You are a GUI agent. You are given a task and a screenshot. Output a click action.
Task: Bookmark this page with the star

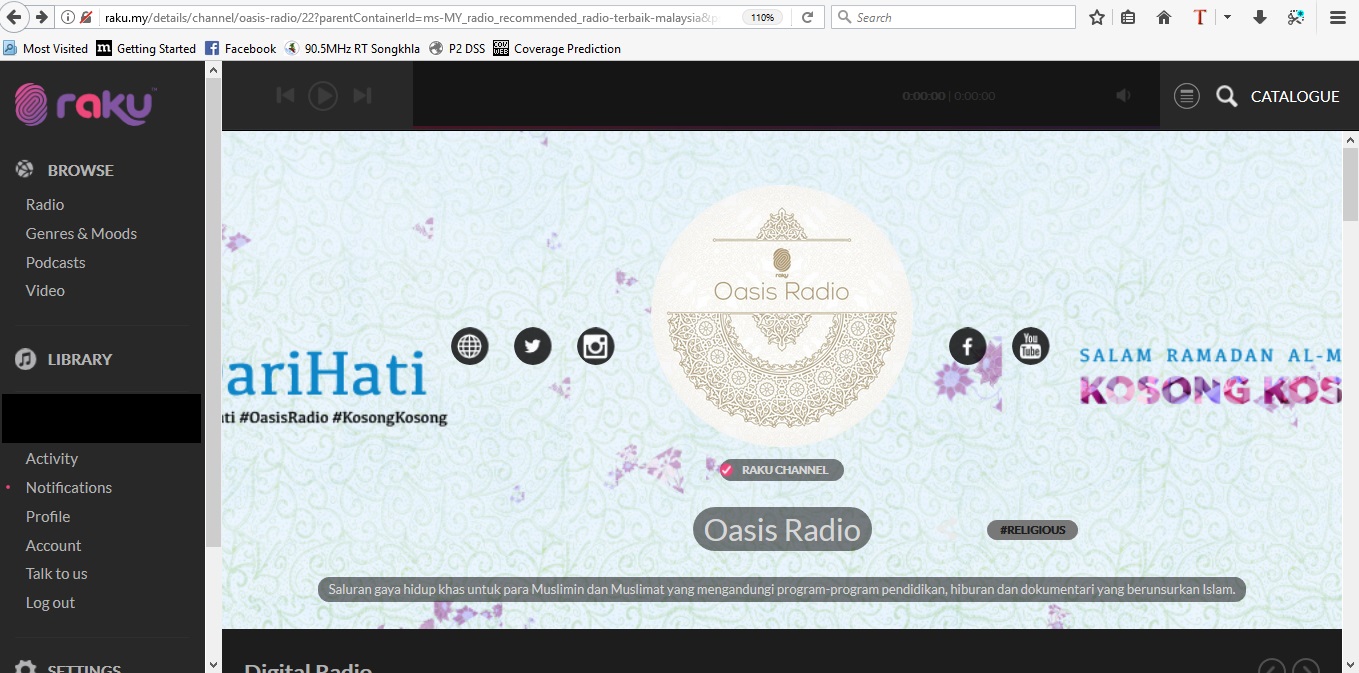[1097, 17]
